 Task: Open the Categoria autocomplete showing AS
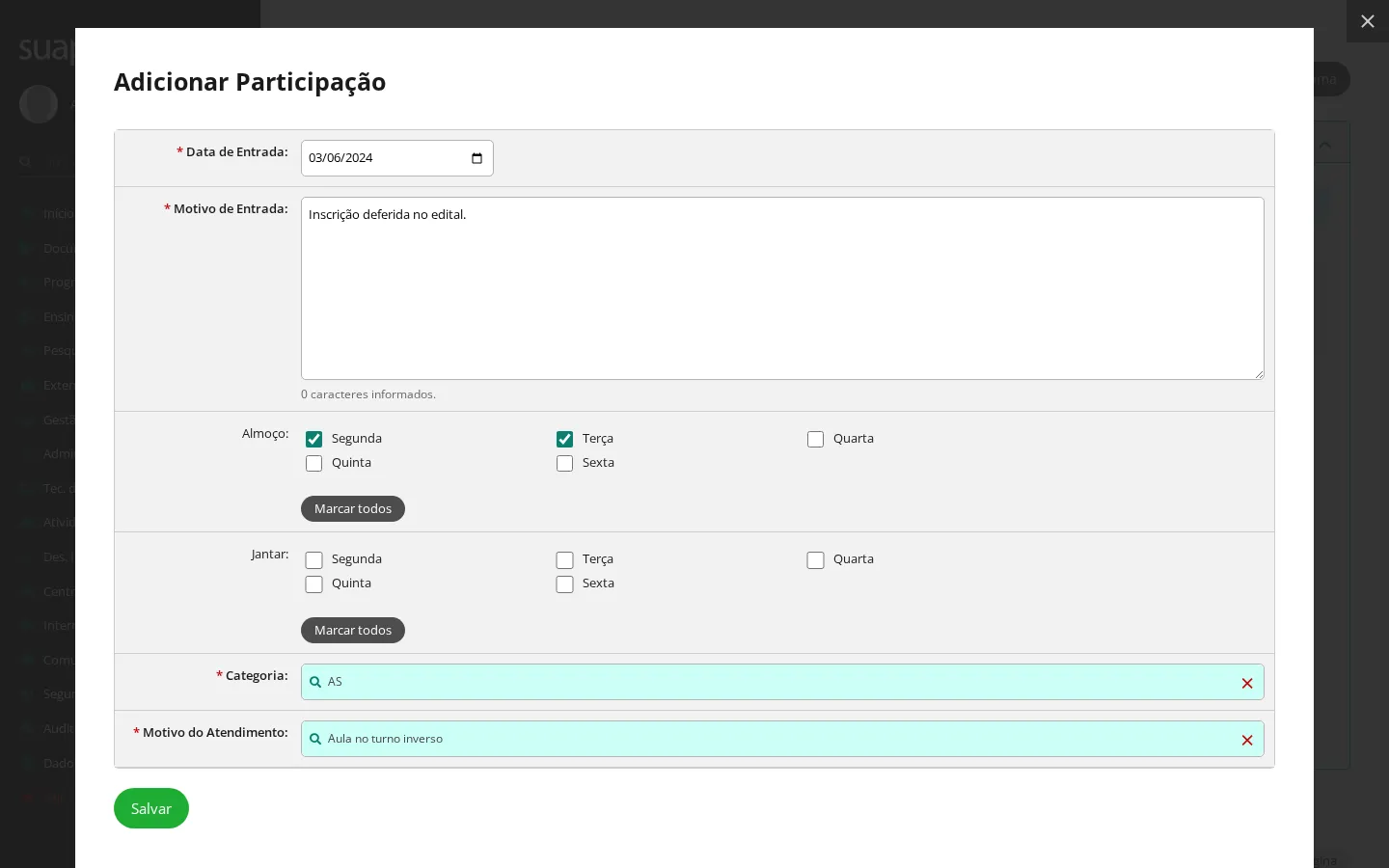tap(782, 682)
